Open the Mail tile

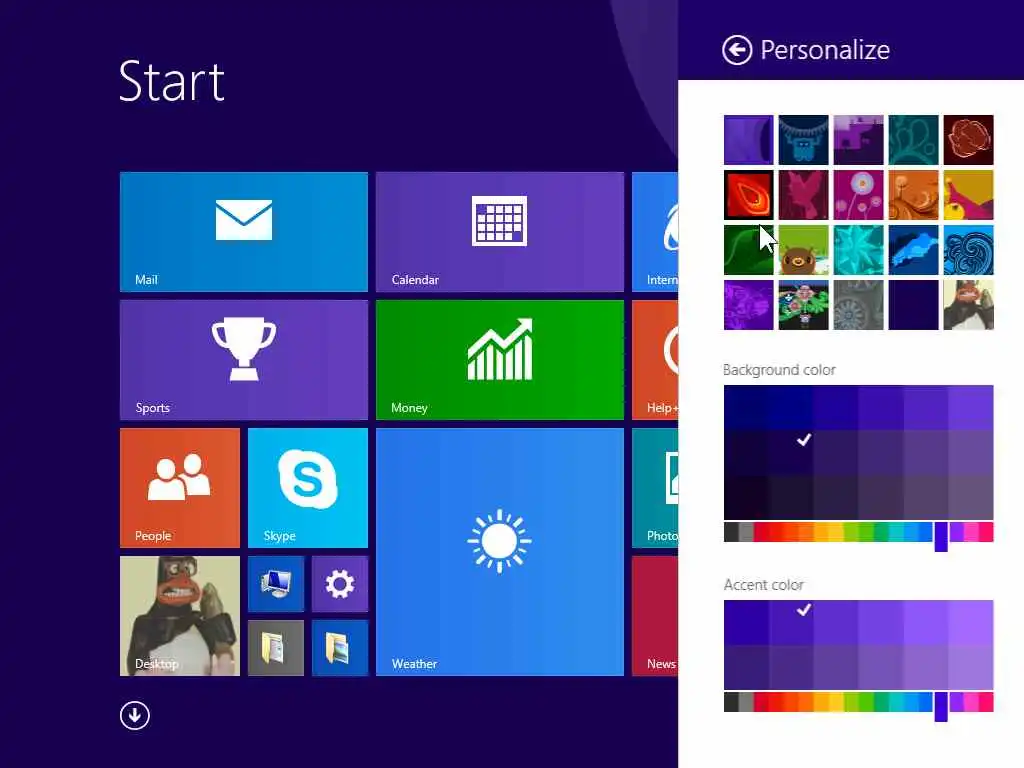244,232
